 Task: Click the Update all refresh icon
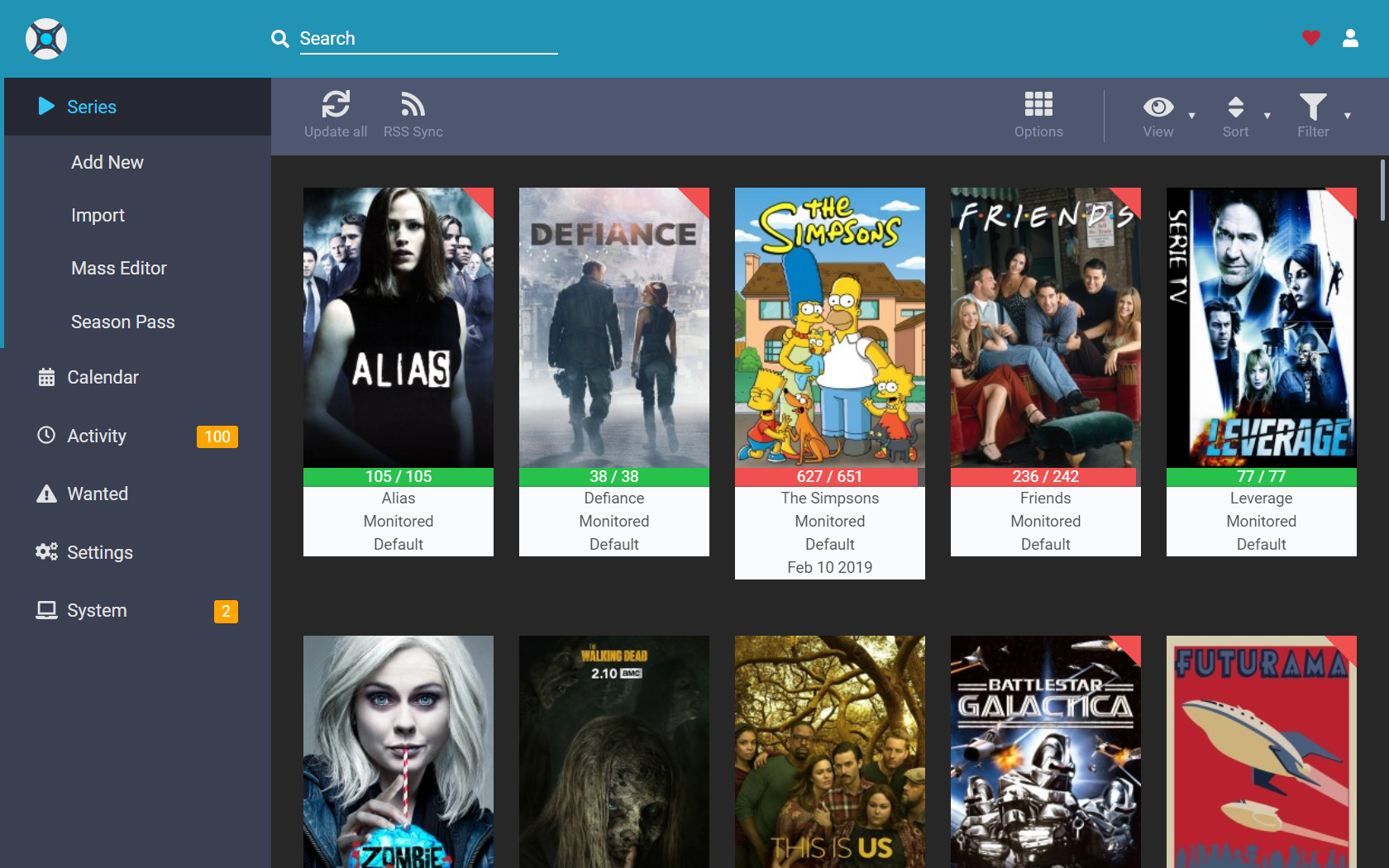click(336, 104)
